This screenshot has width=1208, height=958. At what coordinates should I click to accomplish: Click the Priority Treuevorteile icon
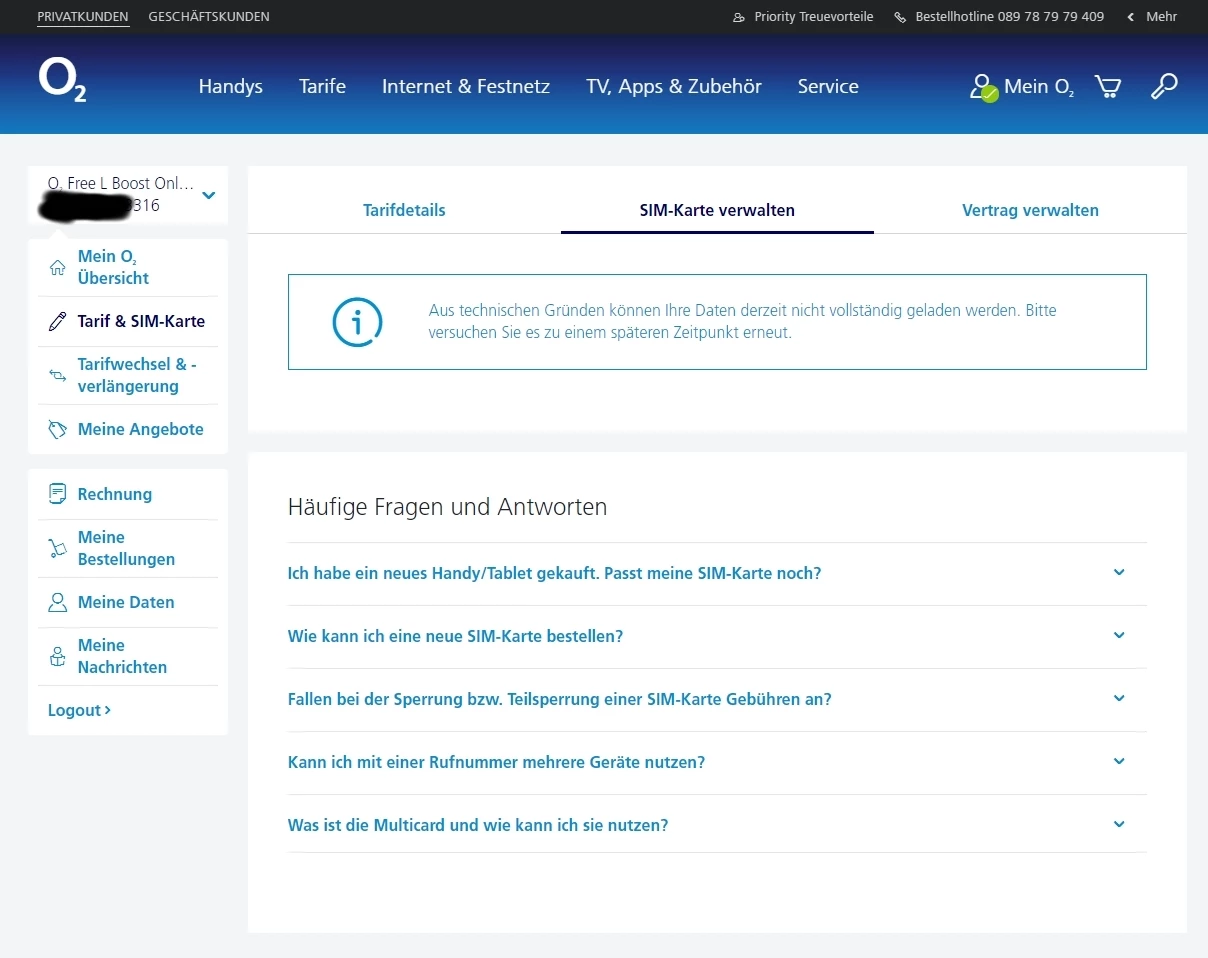pos(739,17)
